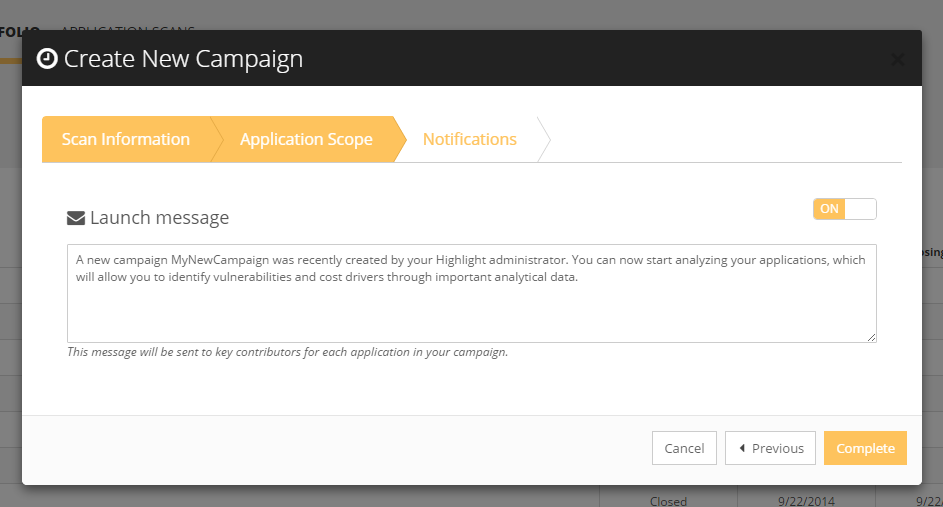Go back with the Previous button
Screen dimensions: 943x507
pos(770,448)
